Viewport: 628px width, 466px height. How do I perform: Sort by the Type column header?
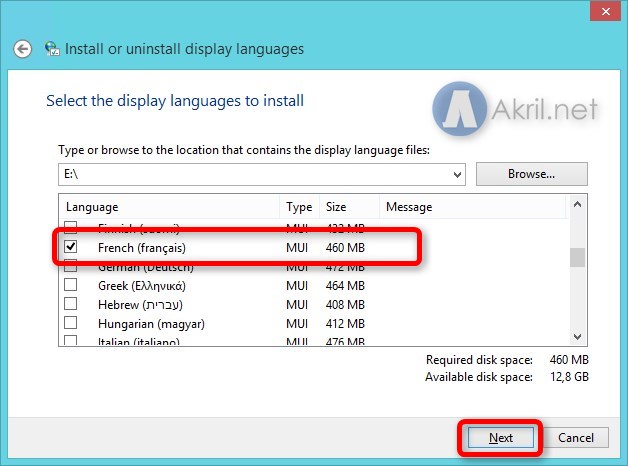pos(299,207)
